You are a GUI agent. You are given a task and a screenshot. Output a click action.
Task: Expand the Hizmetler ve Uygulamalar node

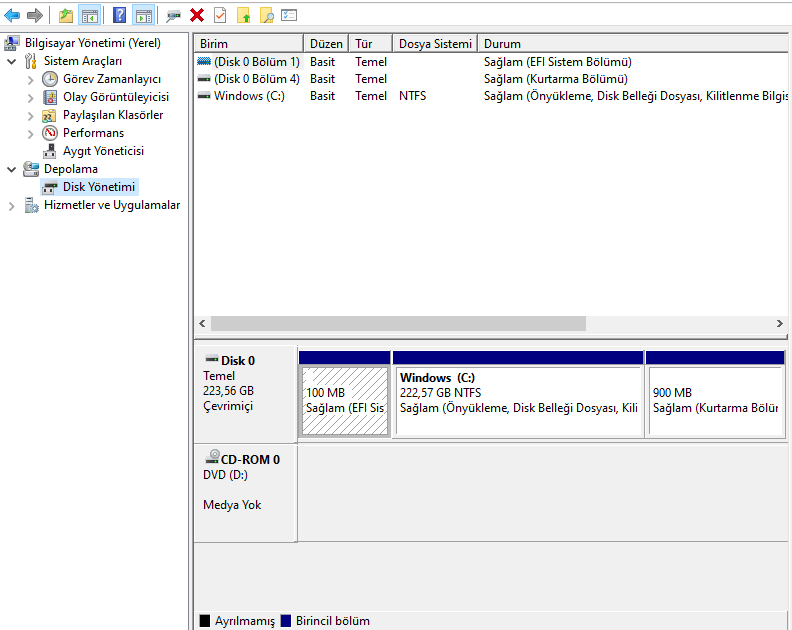tap(12, 206)
